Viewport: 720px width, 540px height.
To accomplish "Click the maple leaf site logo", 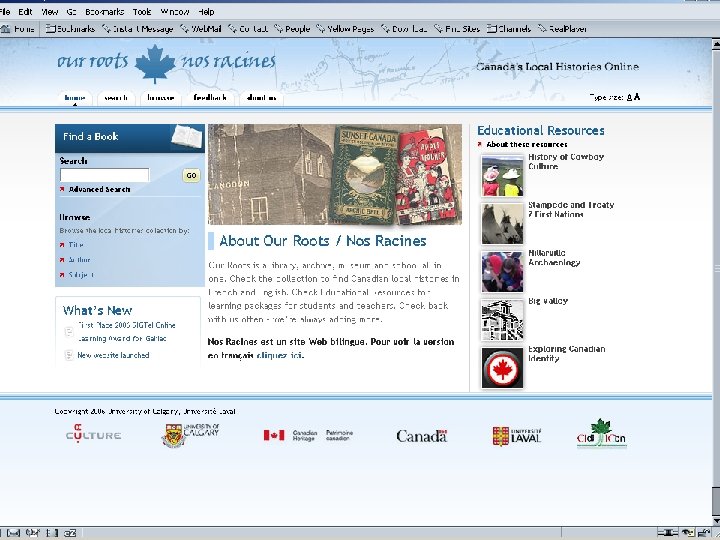I will click(x=155, y=63).
